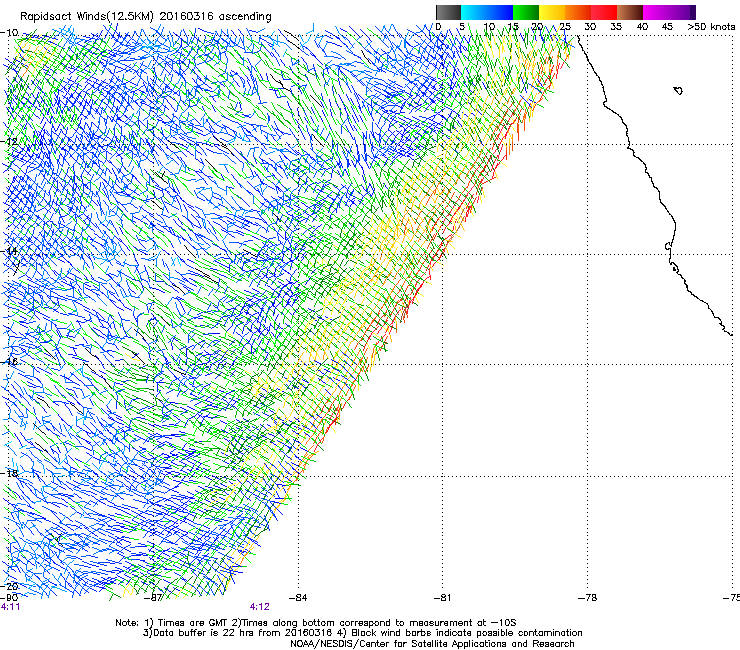Screen dimensions: 740x650
Task: Click the '25' label under the color scale
Action: tap(565, 26)
